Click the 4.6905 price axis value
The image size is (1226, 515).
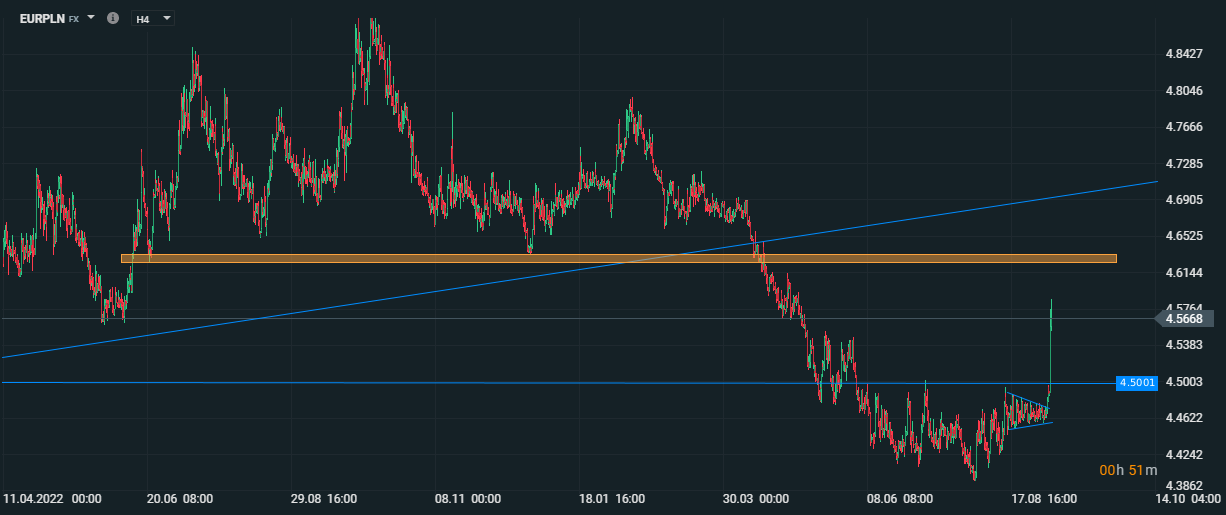[1183, 200]
